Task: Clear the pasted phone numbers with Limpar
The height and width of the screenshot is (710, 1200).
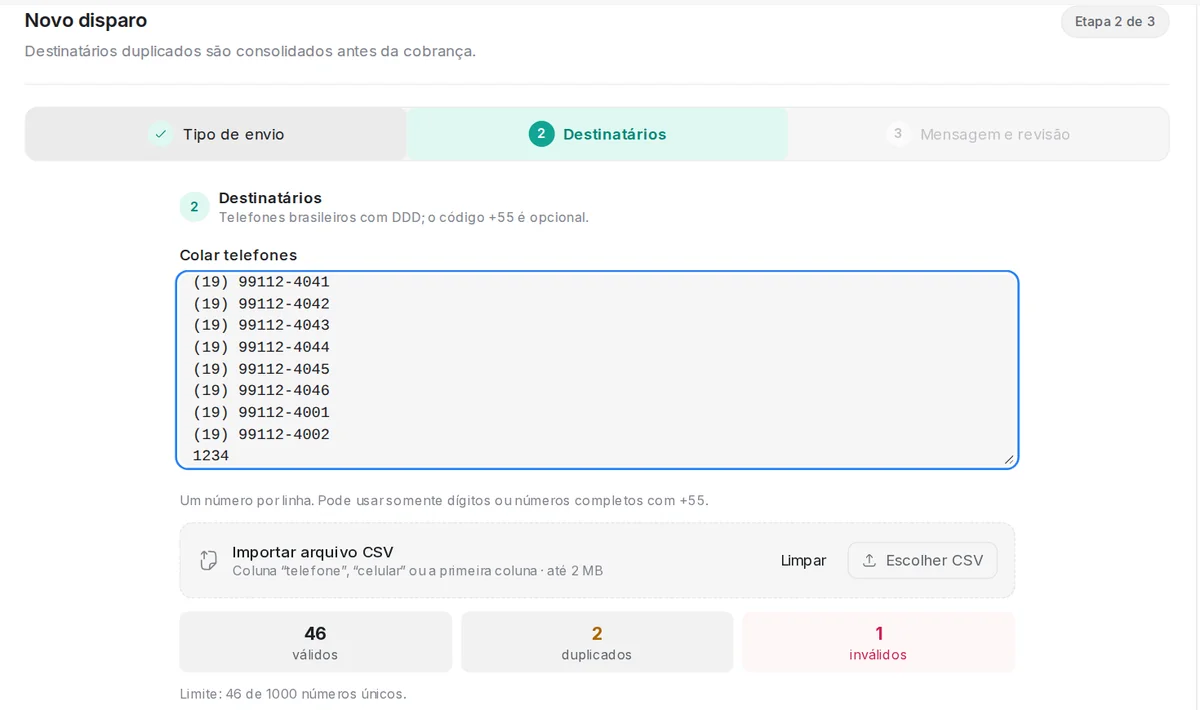Action: pos(803,560)
